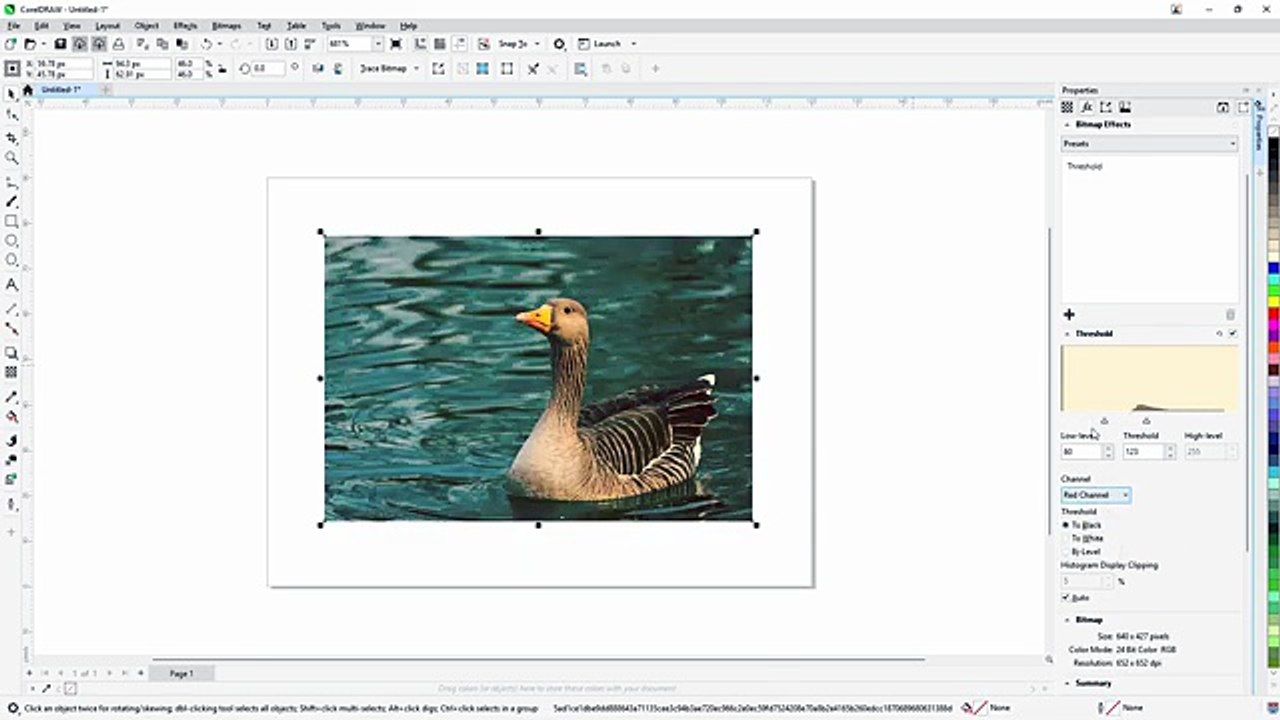Collapse the Bitmap info section
Screen dimensions: 1280x720
pyautogui.click(x=1066, y=620)
